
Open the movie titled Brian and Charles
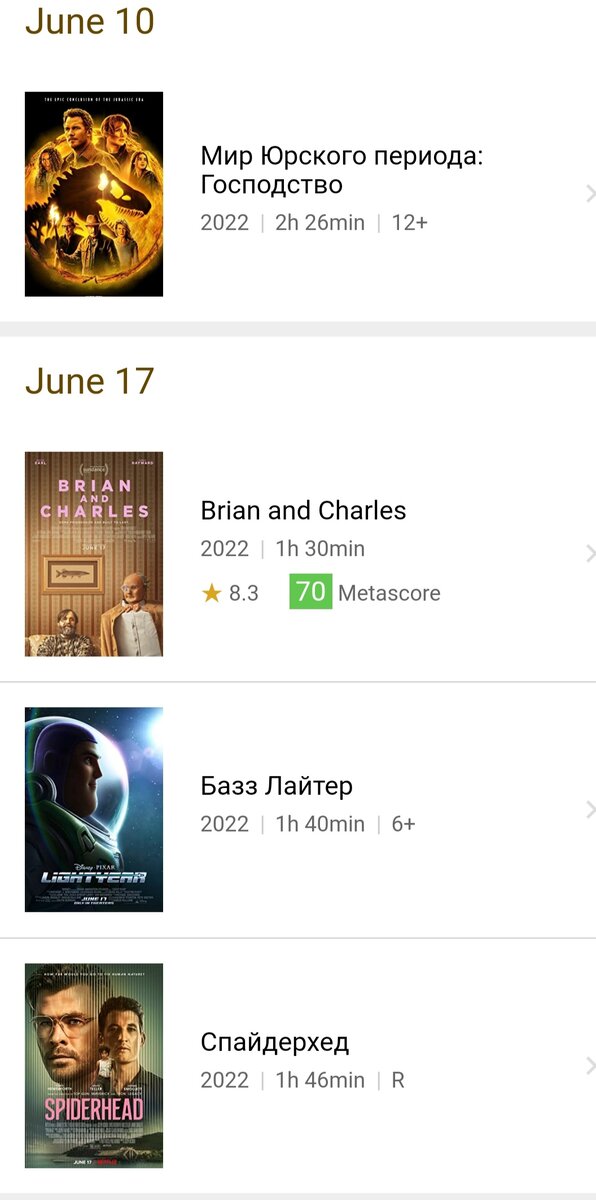pos(303,510)
